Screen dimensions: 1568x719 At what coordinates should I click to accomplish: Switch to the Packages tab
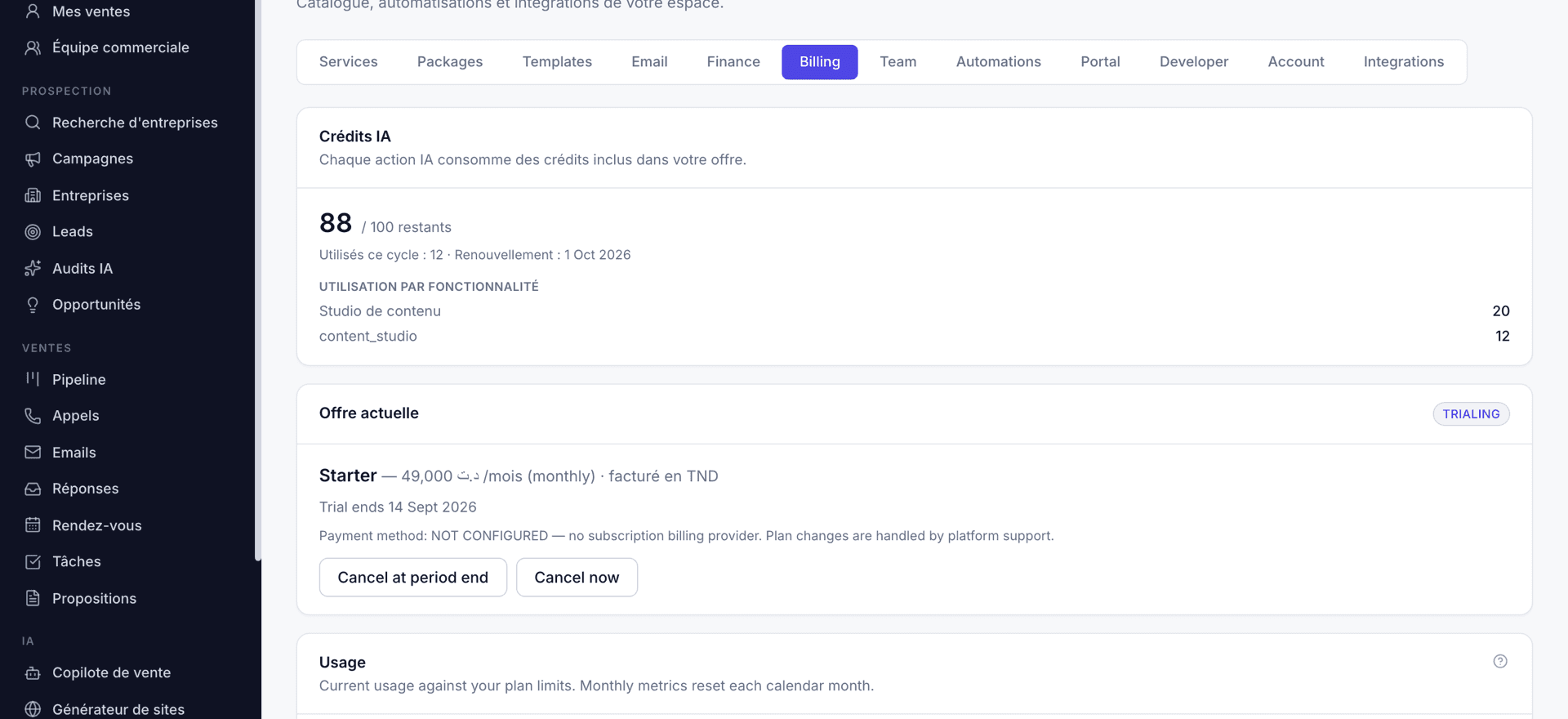450,62
